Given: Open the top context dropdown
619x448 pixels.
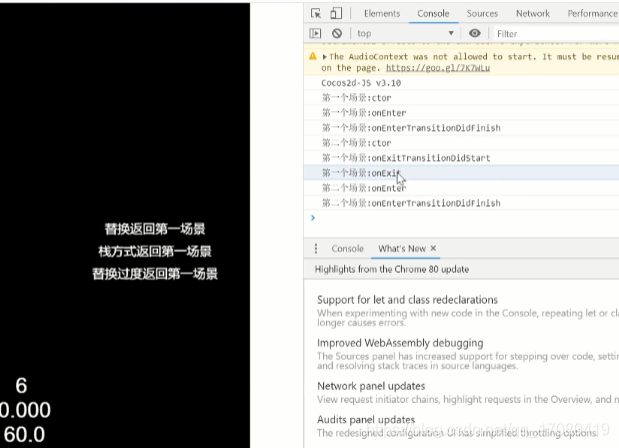Looking at the screenshot, I should (x=405, y=34).
